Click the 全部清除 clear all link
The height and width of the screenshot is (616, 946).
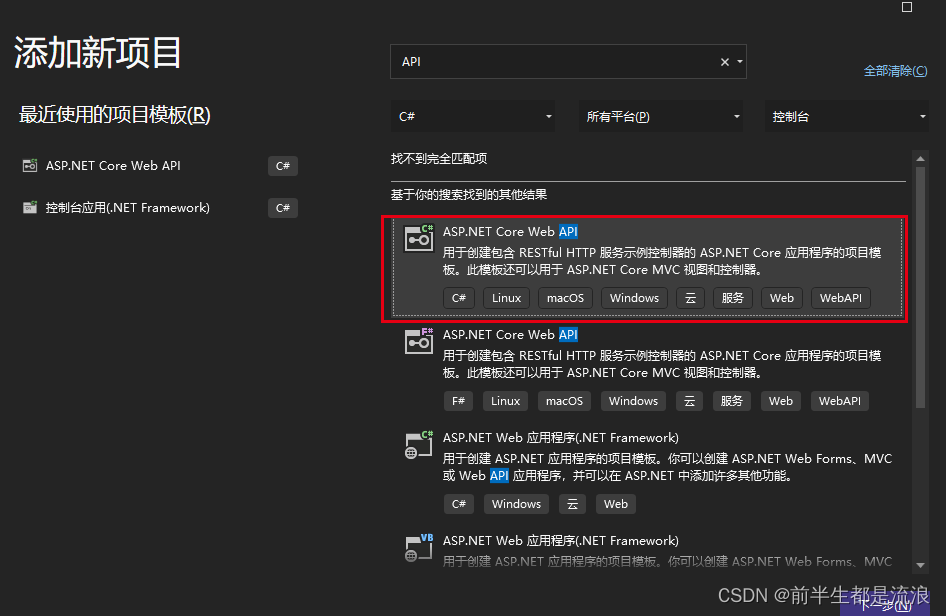[x=895, y=71]
